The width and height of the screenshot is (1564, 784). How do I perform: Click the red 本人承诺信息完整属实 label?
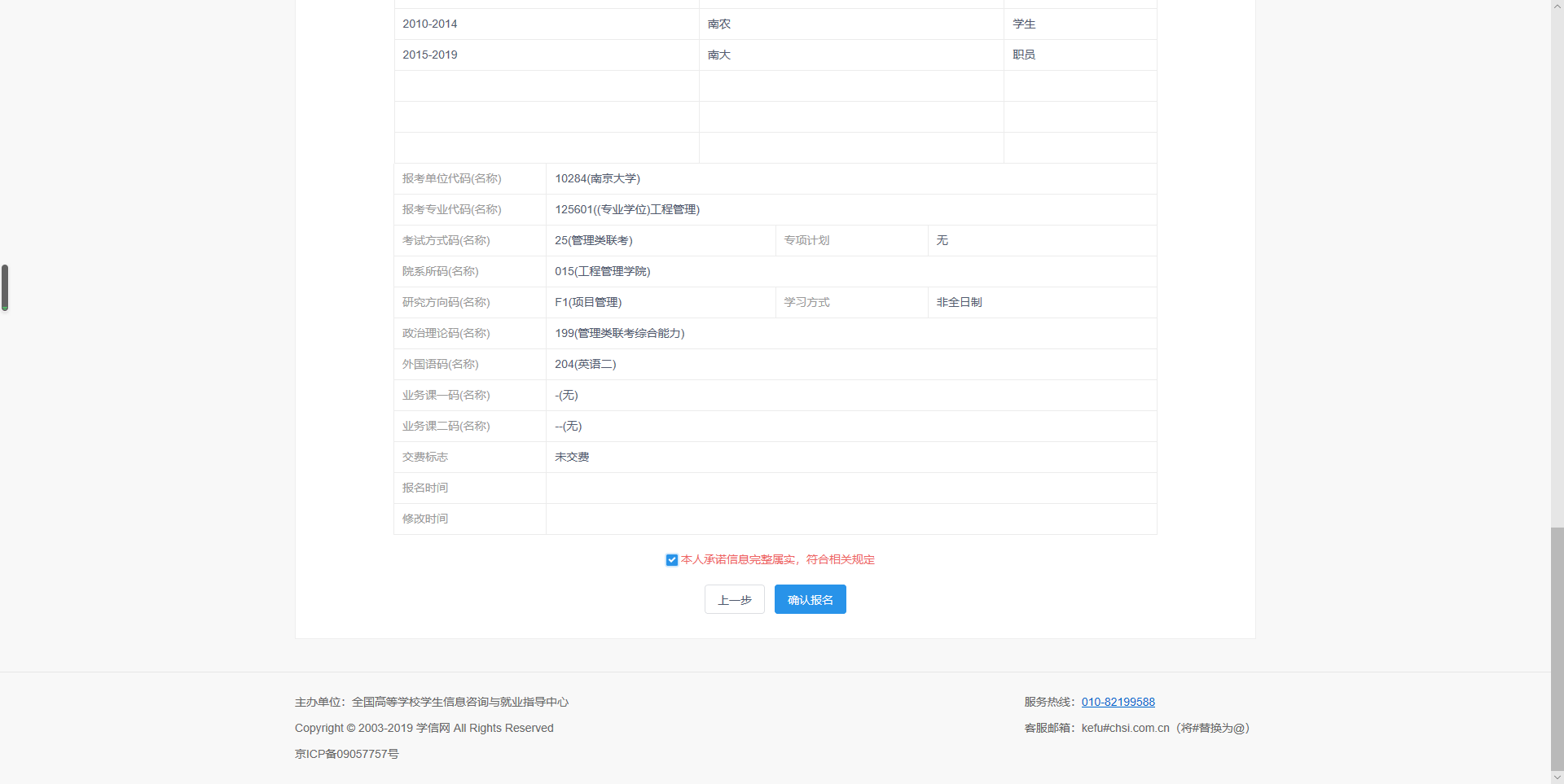tap(777, 559)
